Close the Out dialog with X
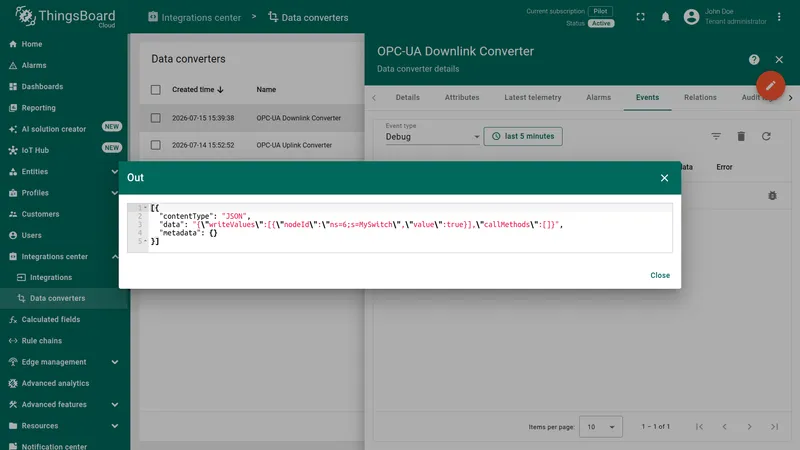Image resolution: width=800 pixels, height=450 pixels. tap(664, 178)
